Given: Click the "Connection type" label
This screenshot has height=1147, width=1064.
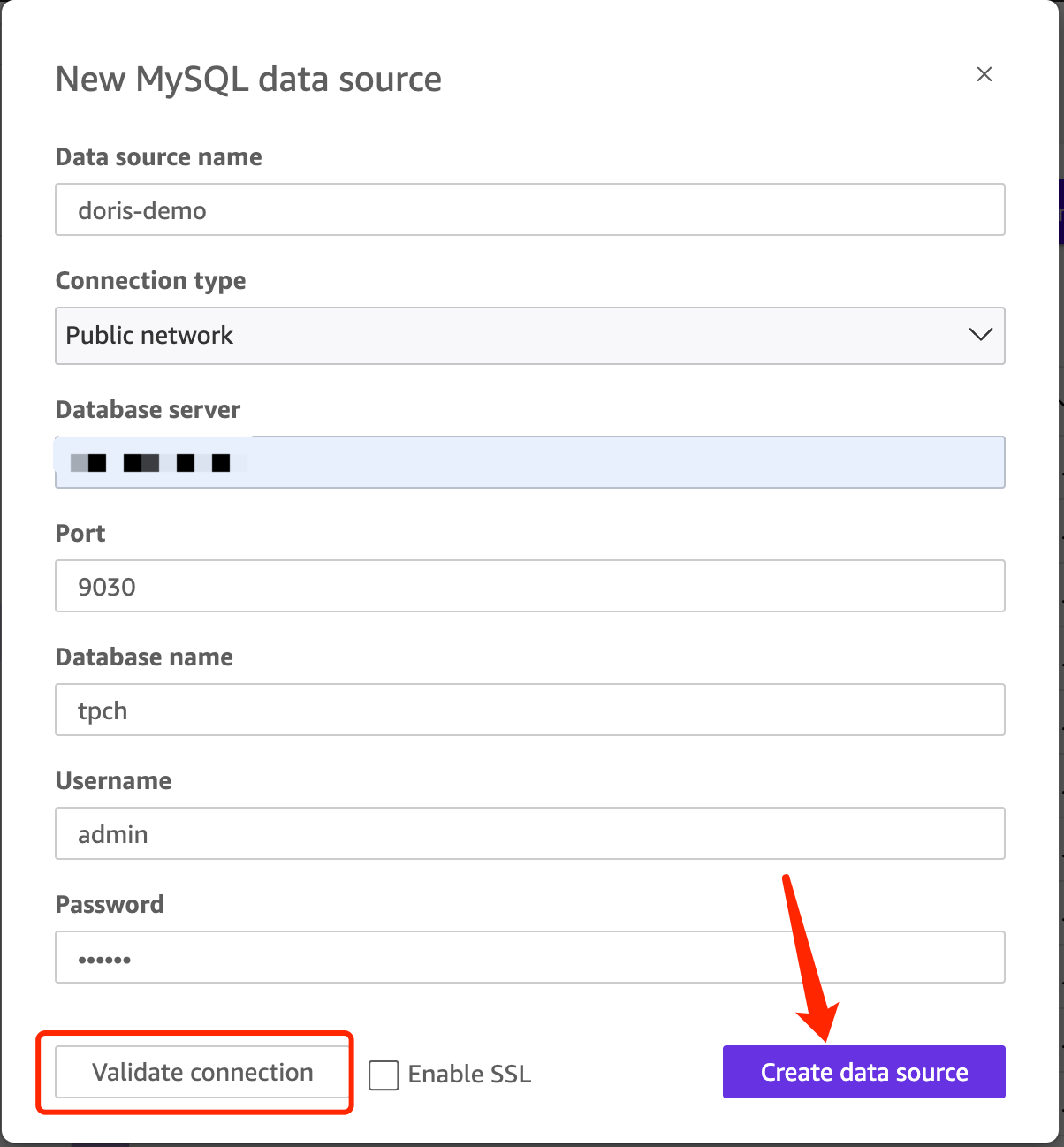Looking at the screenshot, I should pos(151,281).
